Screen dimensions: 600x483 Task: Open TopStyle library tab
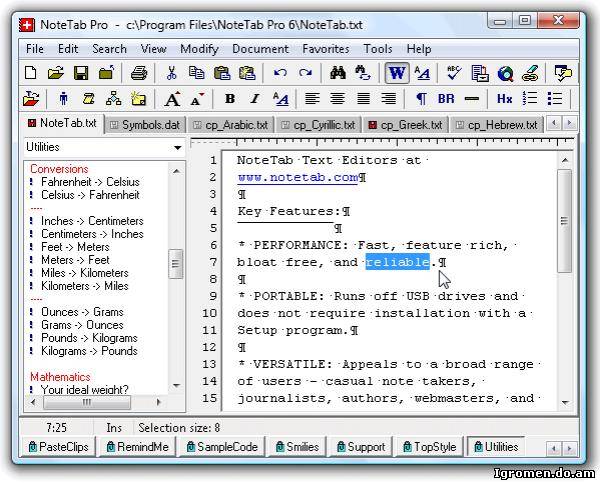(x=430, y=447)
